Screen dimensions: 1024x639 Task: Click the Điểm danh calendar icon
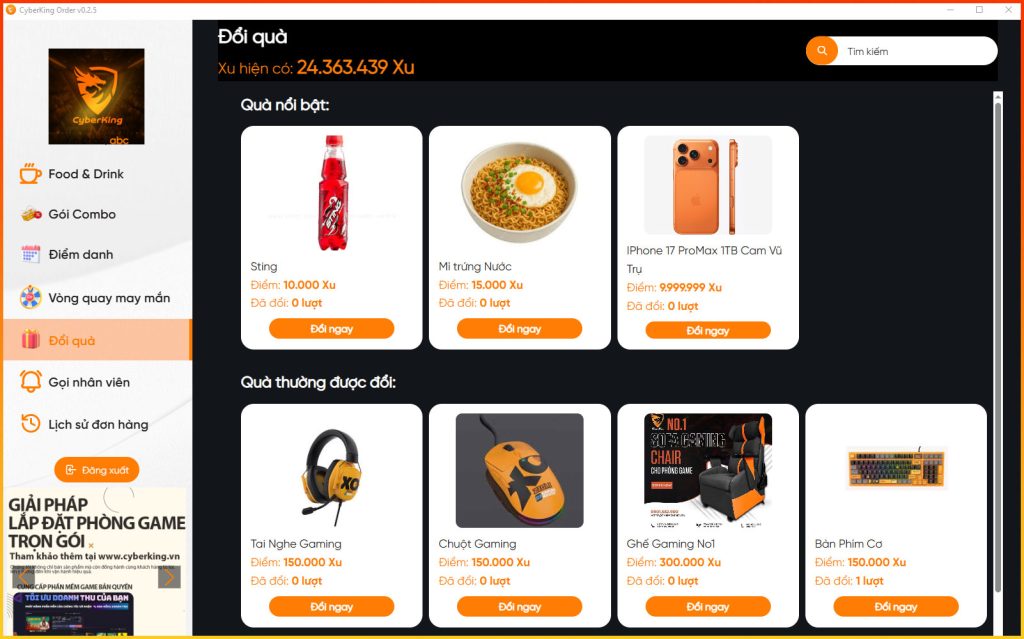pos(29,254)
